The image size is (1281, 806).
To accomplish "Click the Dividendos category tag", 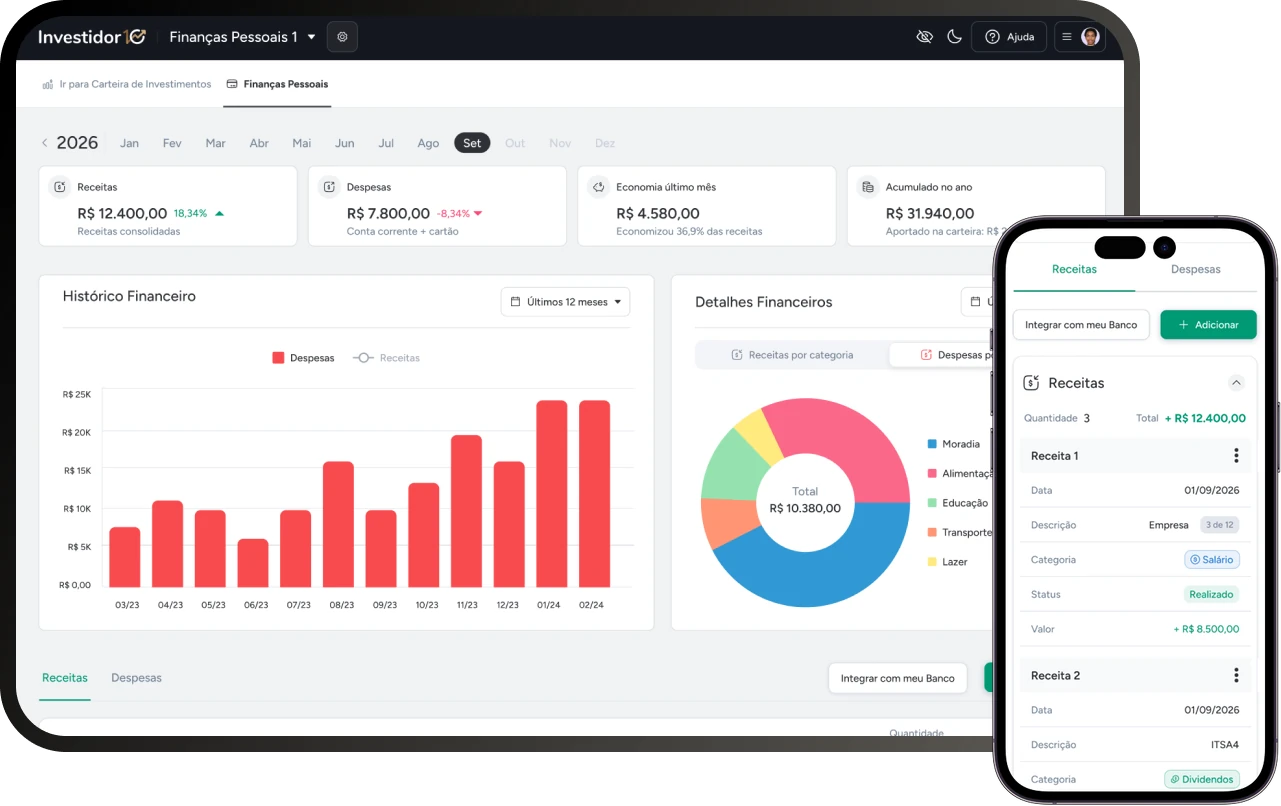I will (x=1202, y=779).
